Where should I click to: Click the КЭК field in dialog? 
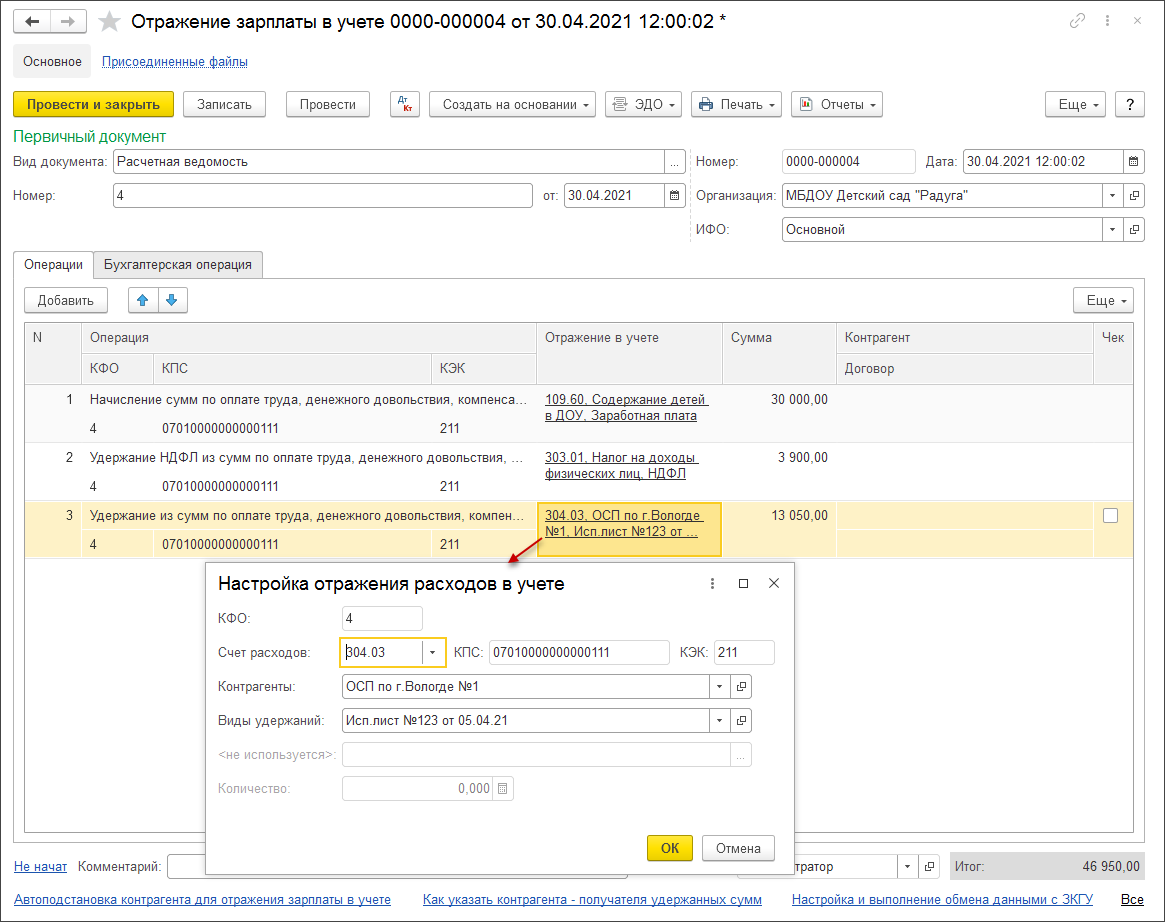click(x=744, y=652)
